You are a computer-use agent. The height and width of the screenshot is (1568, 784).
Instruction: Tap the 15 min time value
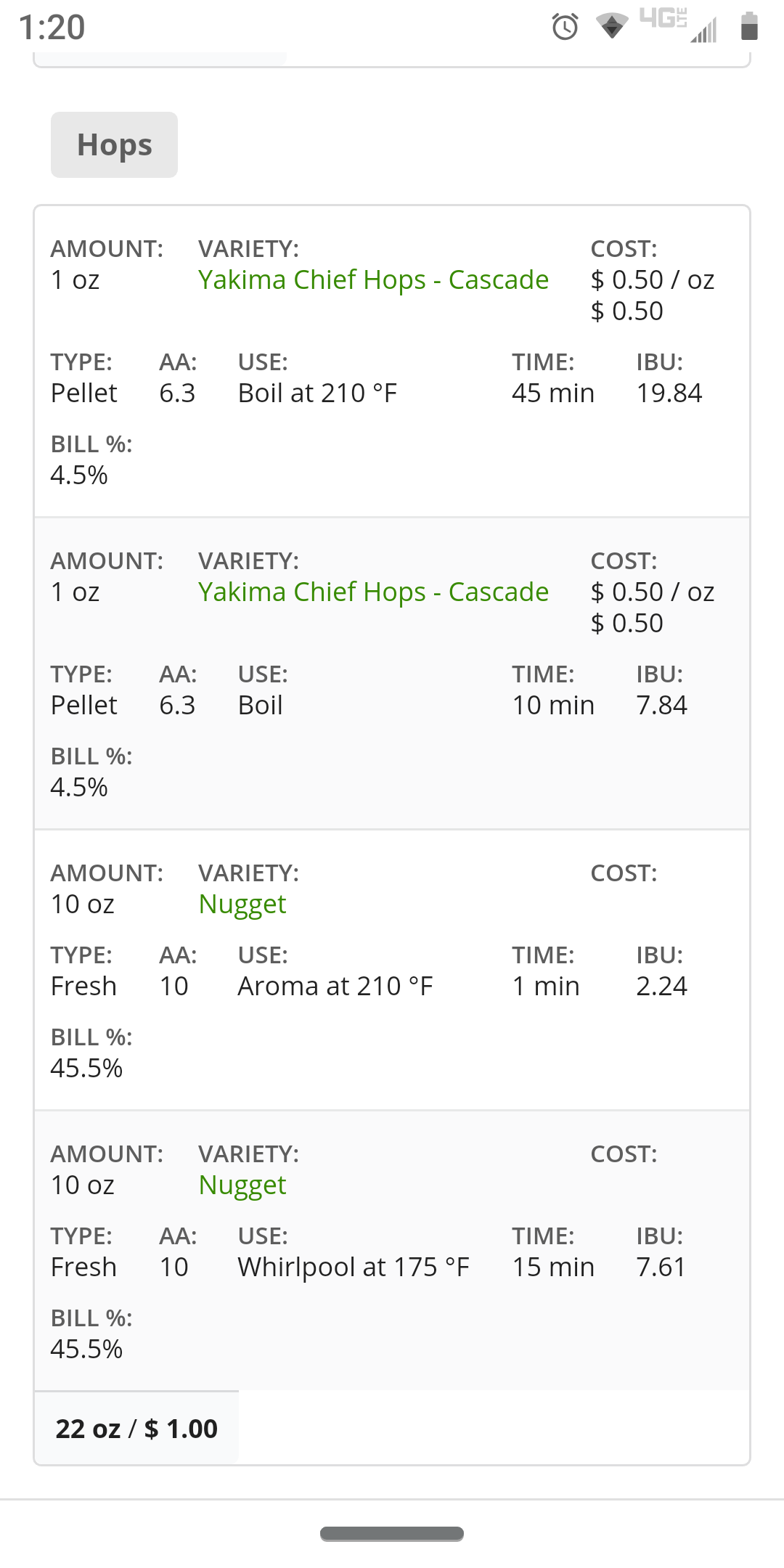(x=553, y=1267)
